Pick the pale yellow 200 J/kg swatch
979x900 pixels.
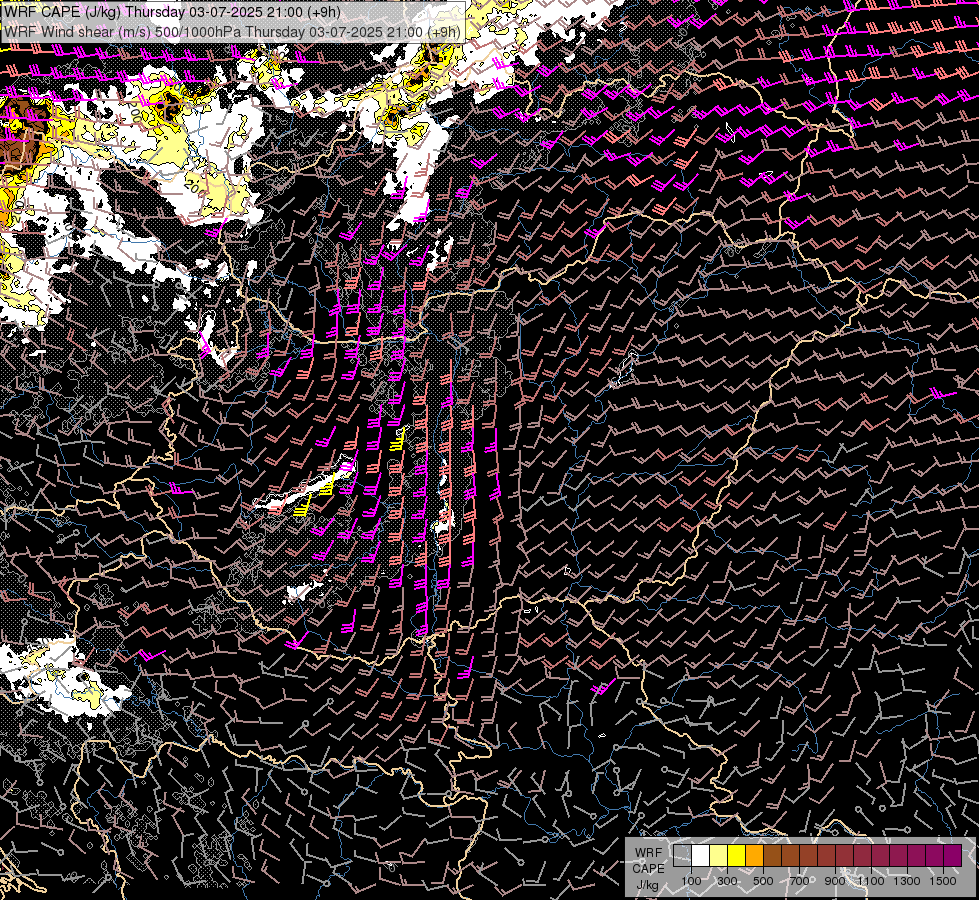(718, 855)
